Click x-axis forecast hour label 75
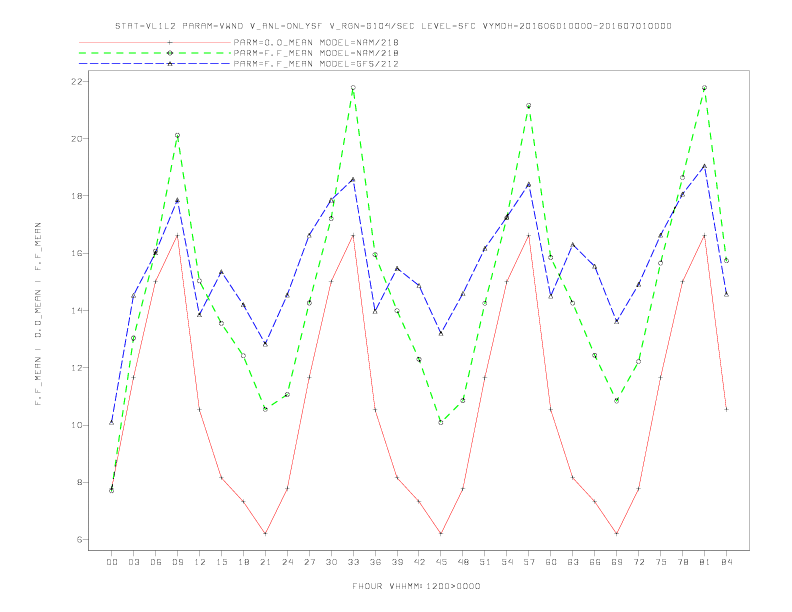 [661, 562]
